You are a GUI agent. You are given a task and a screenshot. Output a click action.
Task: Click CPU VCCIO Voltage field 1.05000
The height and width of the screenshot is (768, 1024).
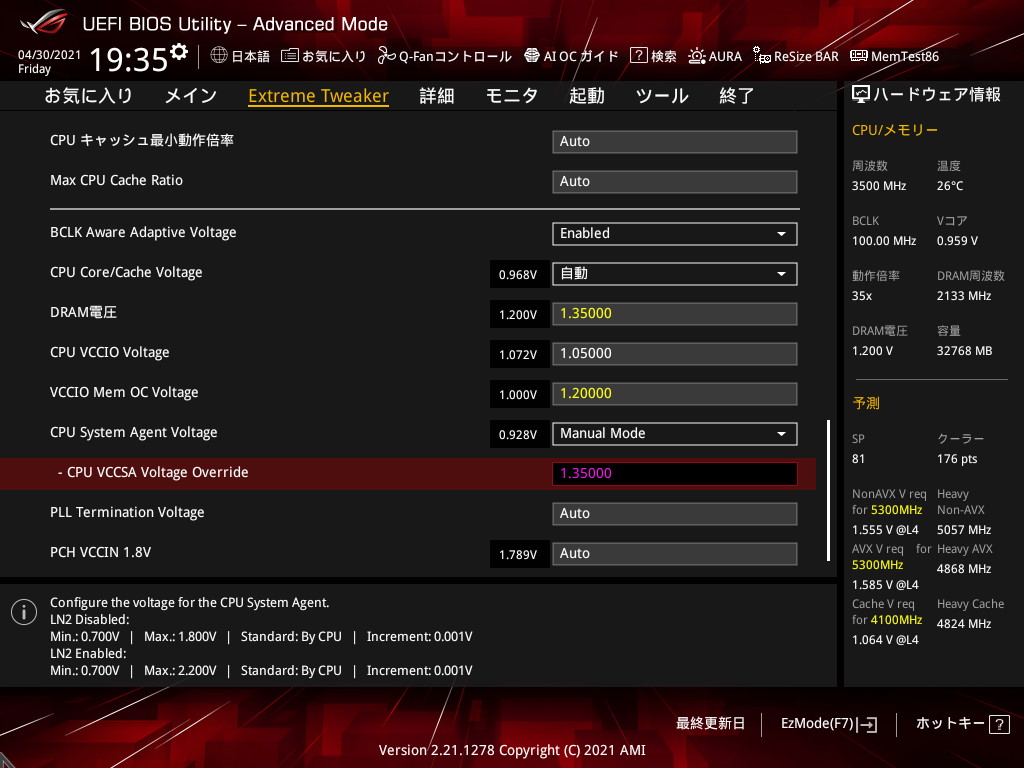click(675, 354)
